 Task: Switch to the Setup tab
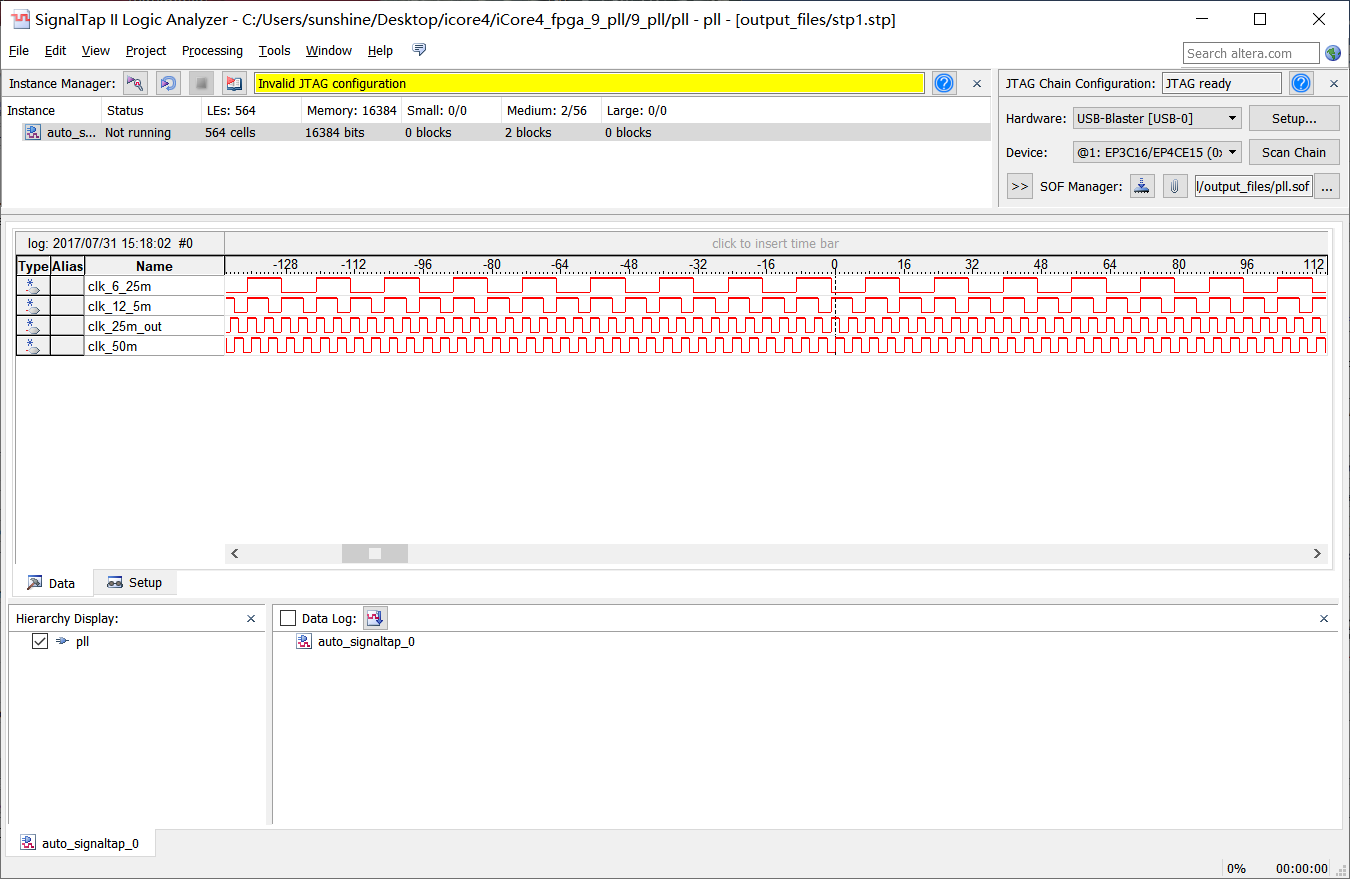coord(135,583)
